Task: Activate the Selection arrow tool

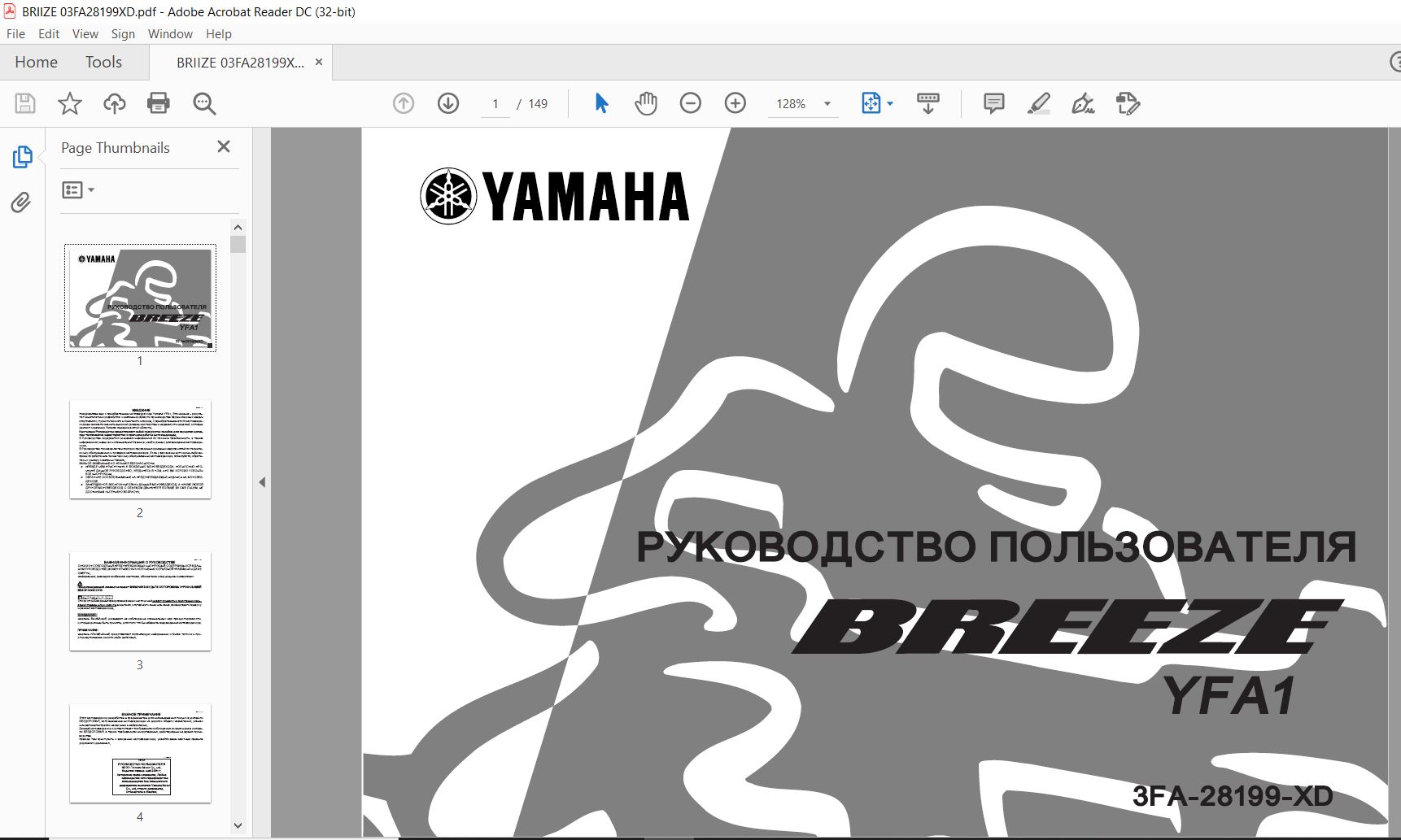Action: (601, 103)
